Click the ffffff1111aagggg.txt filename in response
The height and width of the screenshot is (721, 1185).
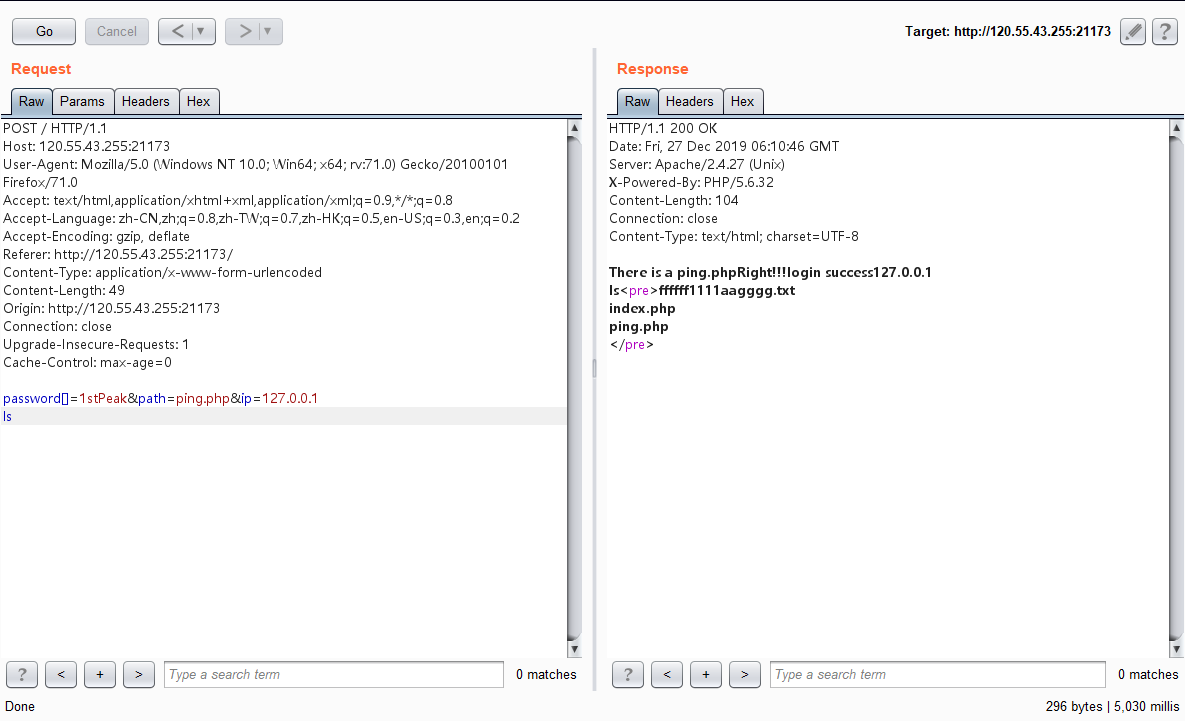726,290
